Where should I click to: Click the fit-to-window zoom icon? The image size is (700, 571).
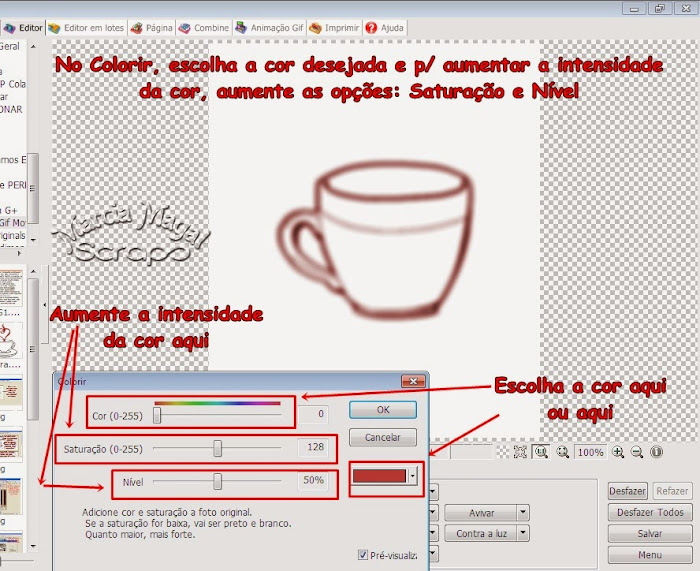[x=562, y=452]
